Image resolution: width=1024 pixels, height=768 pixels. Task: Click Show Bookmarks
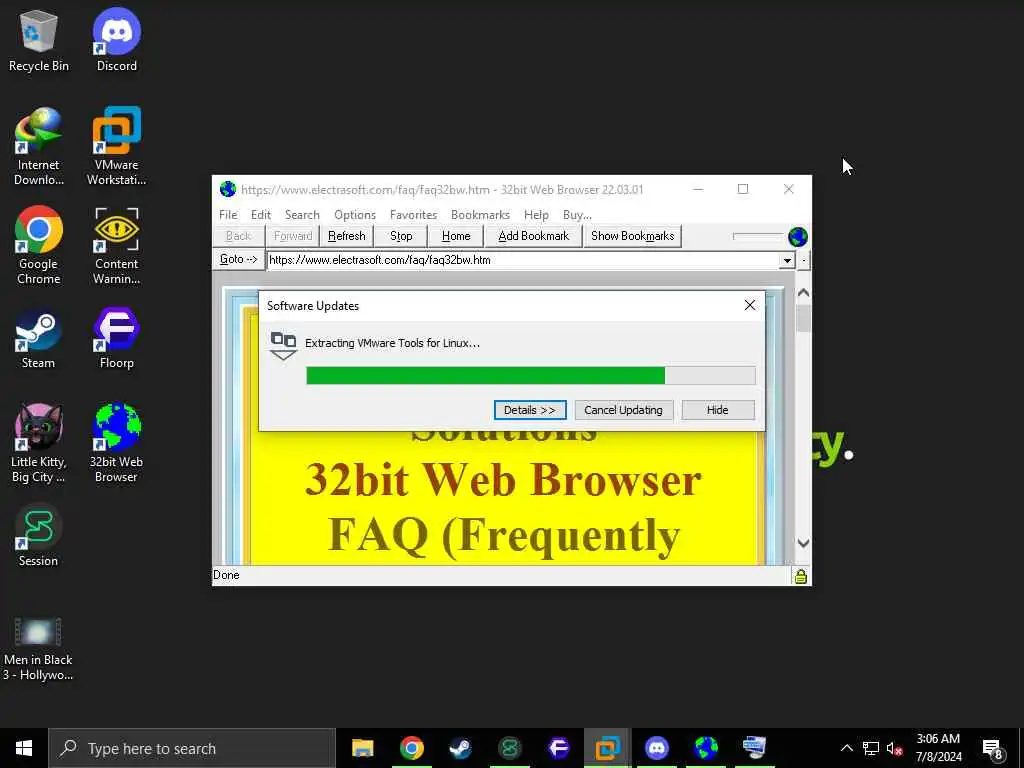632,236
